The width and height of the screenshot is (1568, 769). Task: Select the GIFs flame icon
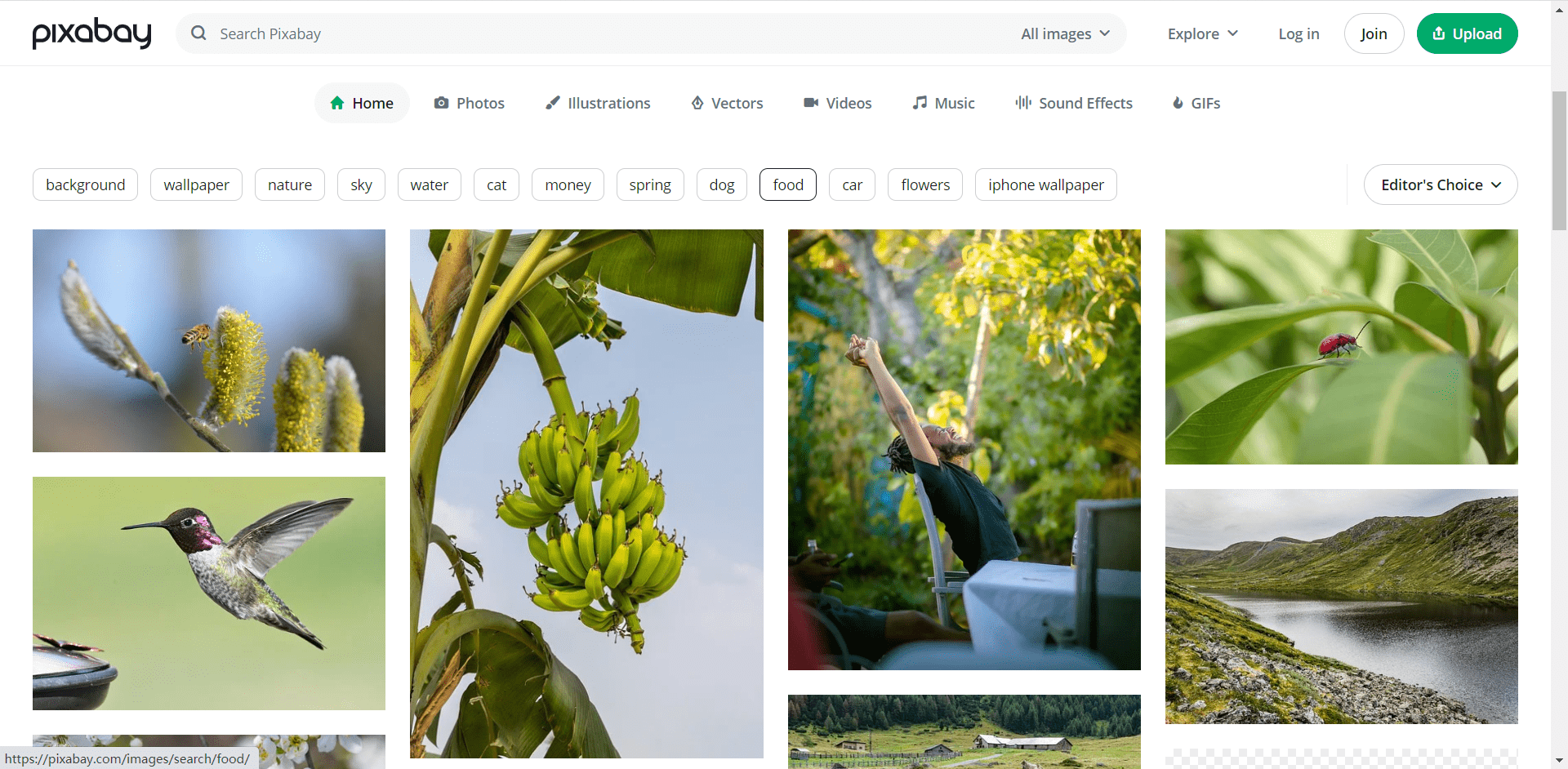pyautogui.click(x=1178, y=103)
